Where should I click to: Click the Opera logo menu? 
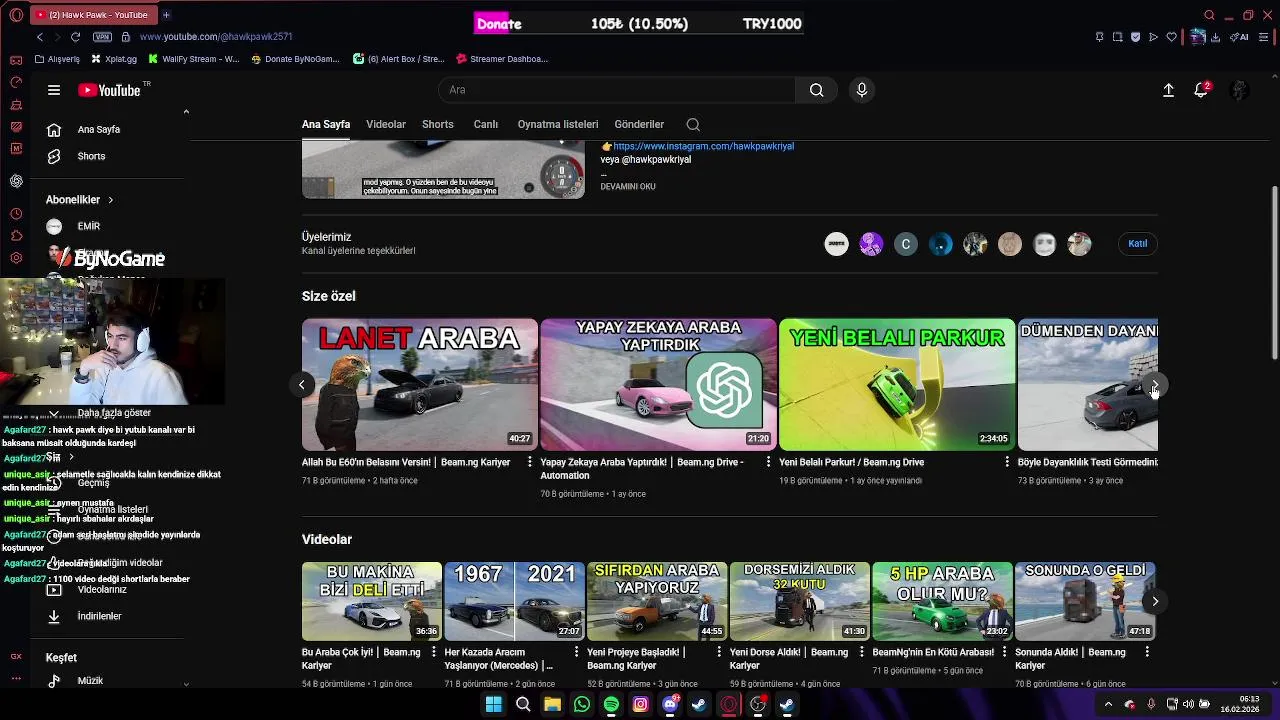(16, 15)
